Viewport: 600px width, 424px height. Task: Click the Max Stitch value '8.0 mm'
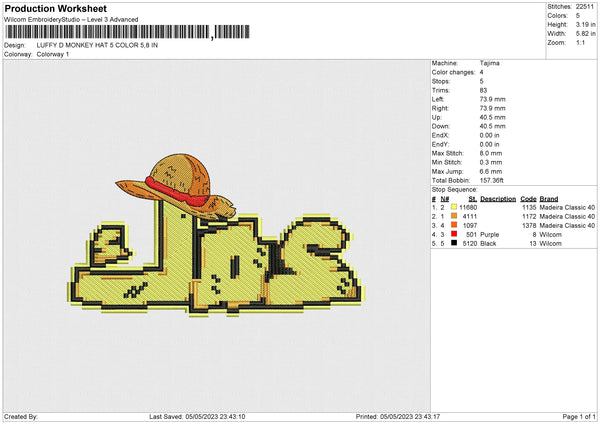(491, 153)
